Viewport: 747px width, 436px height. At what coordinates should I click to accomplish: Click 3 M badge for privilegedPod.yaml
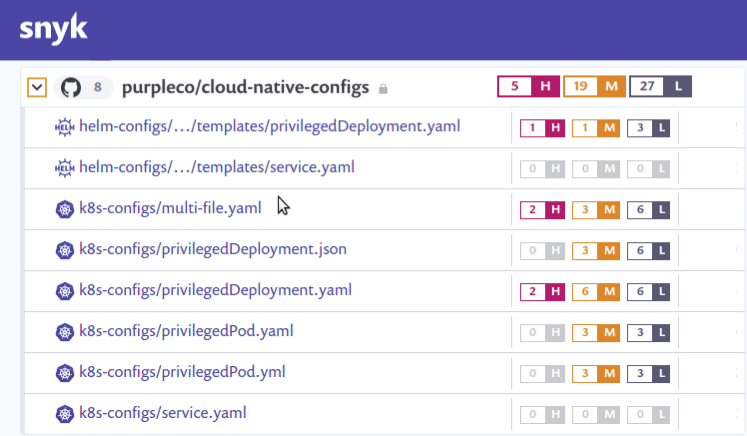596,333
